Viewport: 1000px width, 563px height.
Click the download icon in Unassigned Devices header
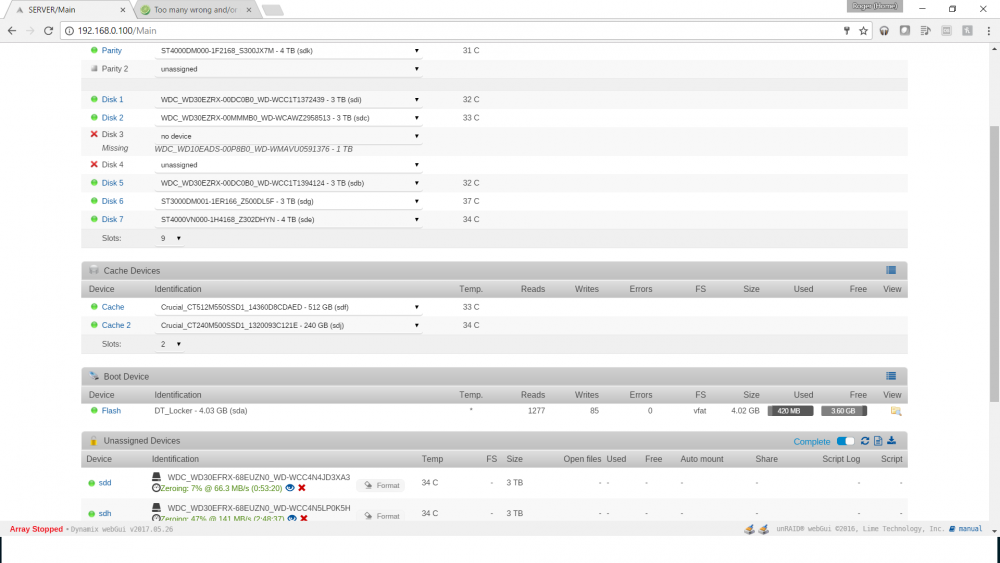point(892,441)
